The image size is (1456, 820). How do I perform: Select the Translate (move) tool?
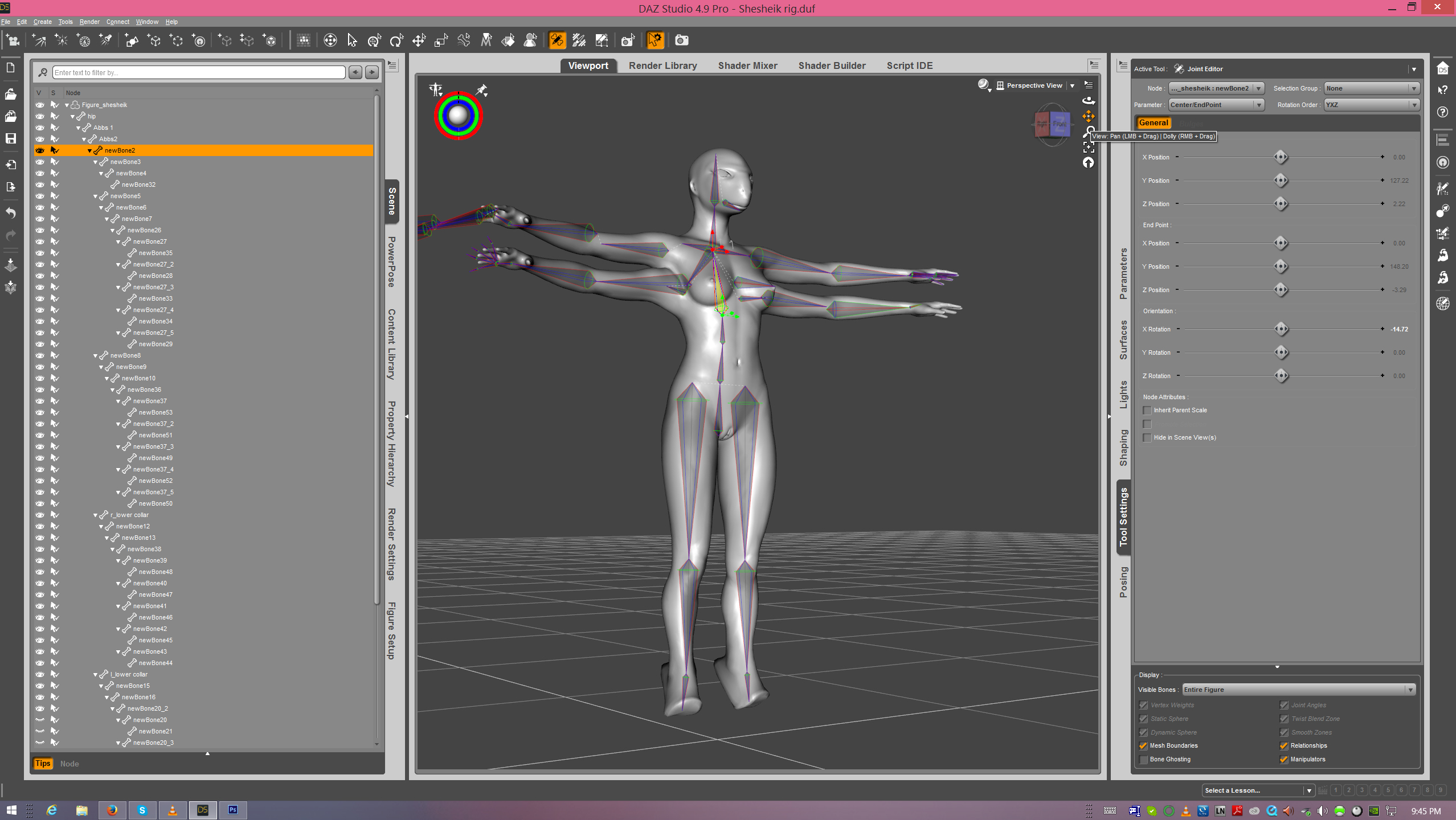419,40
